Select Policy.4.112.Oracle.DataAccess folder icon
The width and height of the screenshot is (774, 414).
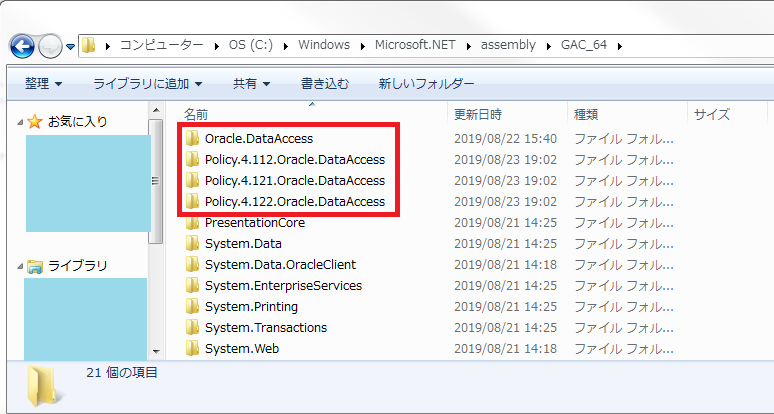tap(192, 160)
